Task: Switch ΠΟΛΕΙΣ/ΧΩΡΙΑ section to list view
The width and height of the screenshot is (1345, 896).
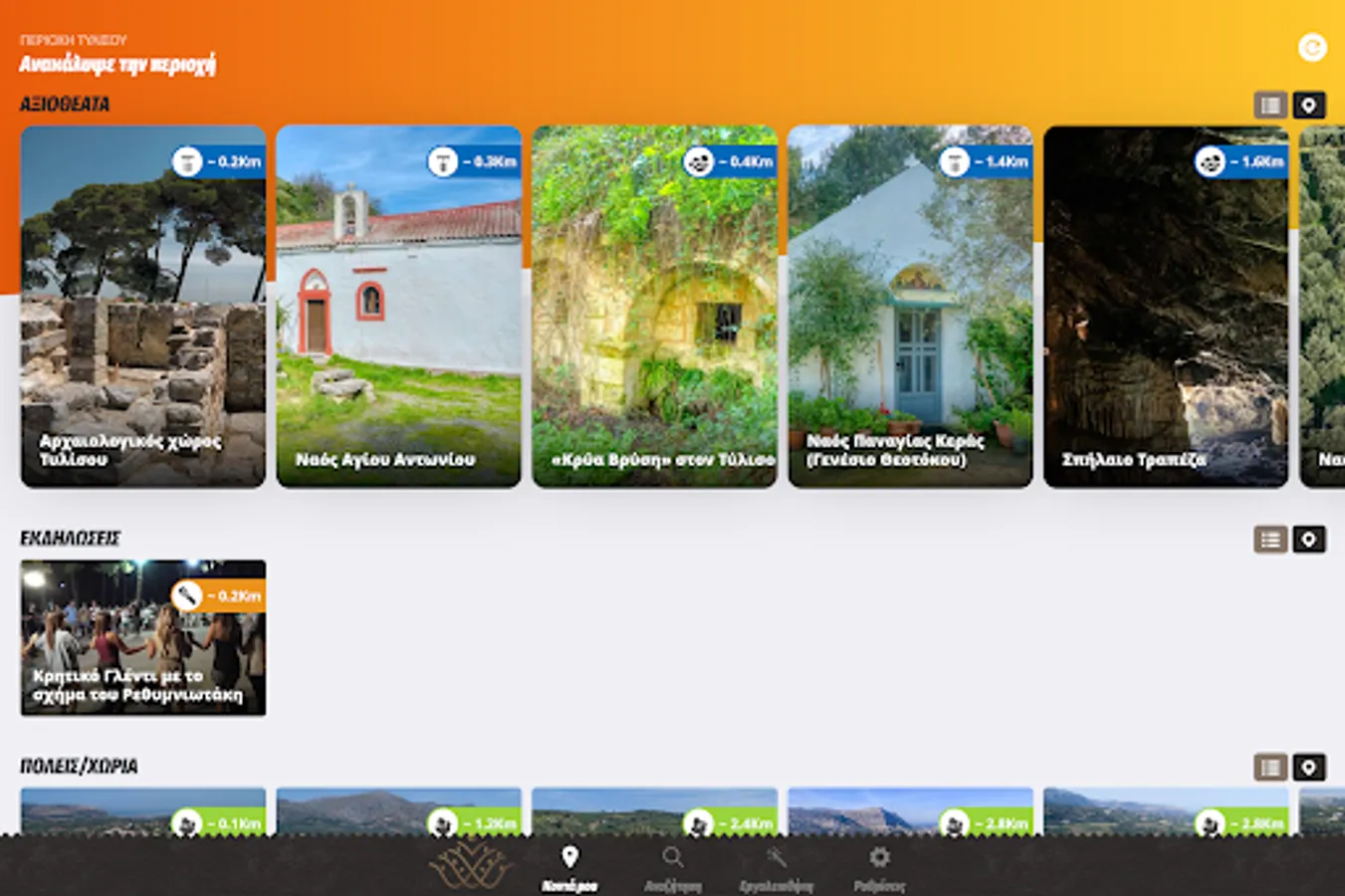Action: (1270, 767)
